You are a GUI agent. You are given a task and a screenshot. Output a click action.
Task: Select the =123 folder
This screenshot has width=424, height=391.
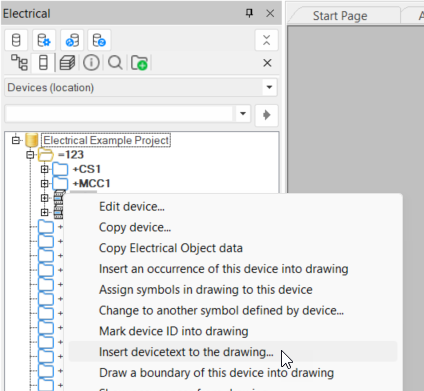[71, 155]
